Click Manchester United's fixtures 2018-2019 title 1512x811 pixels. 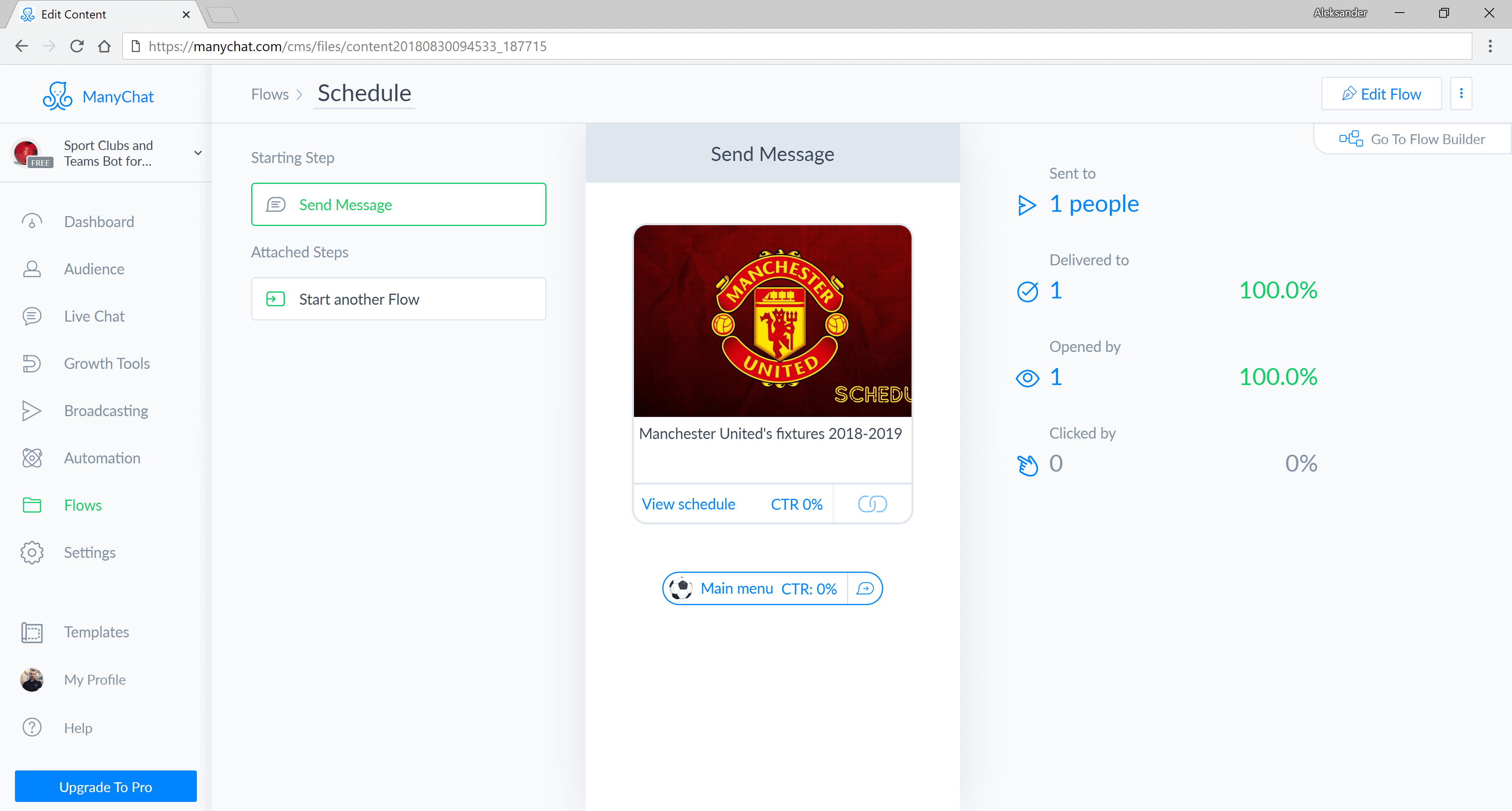pos(770,433)
